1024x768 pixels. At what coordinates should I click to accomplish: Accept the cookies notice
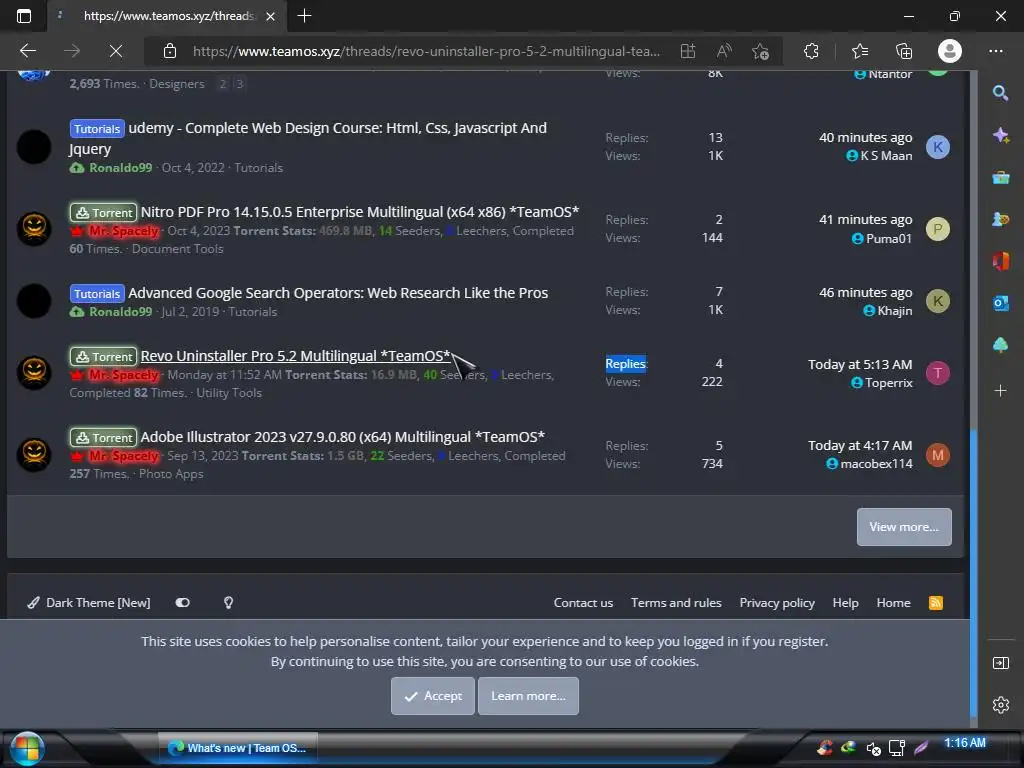433,696
